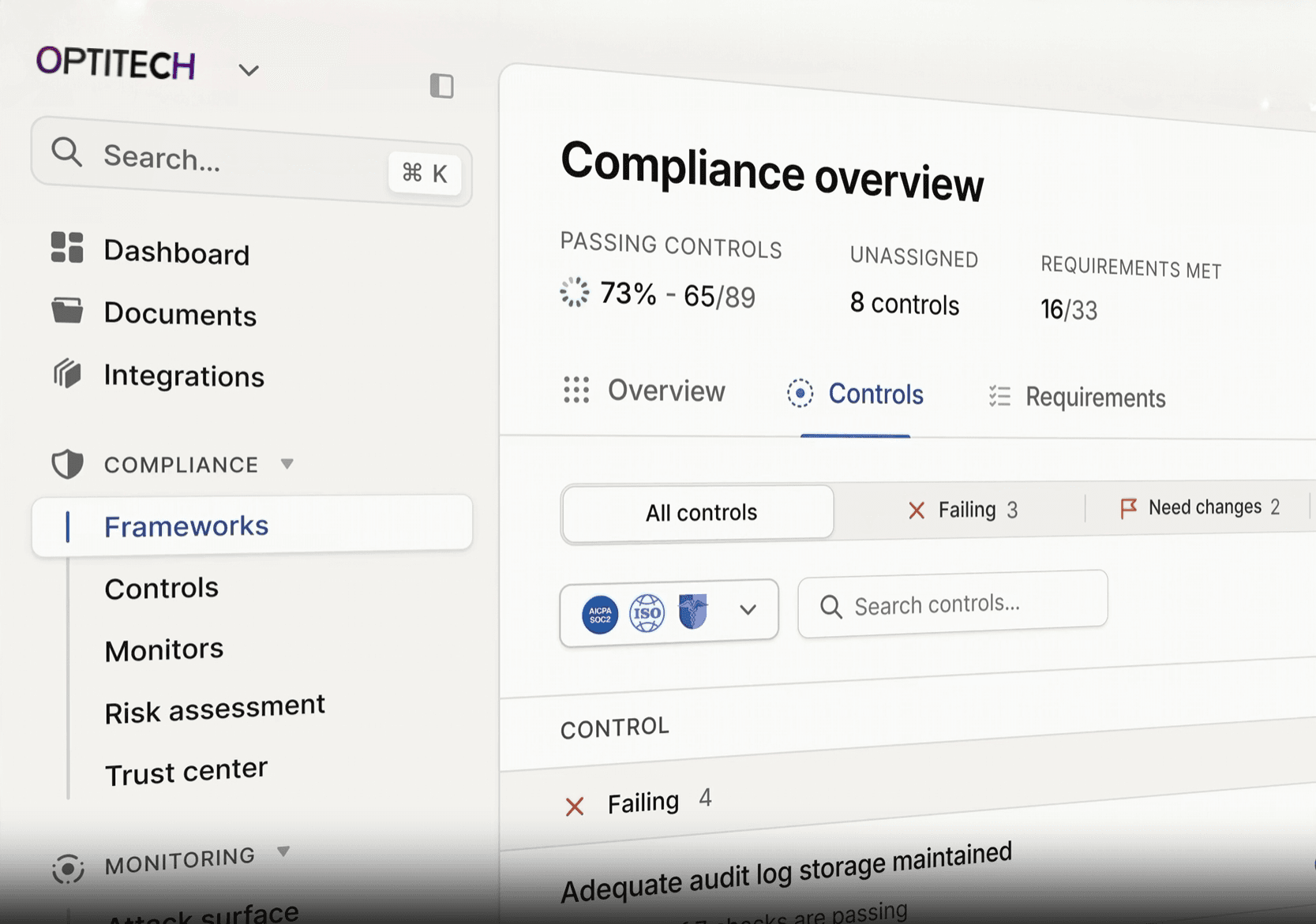The image size is (1316, 924).
Task: Click the Dashboard grid icon
Action: (67, 247)
